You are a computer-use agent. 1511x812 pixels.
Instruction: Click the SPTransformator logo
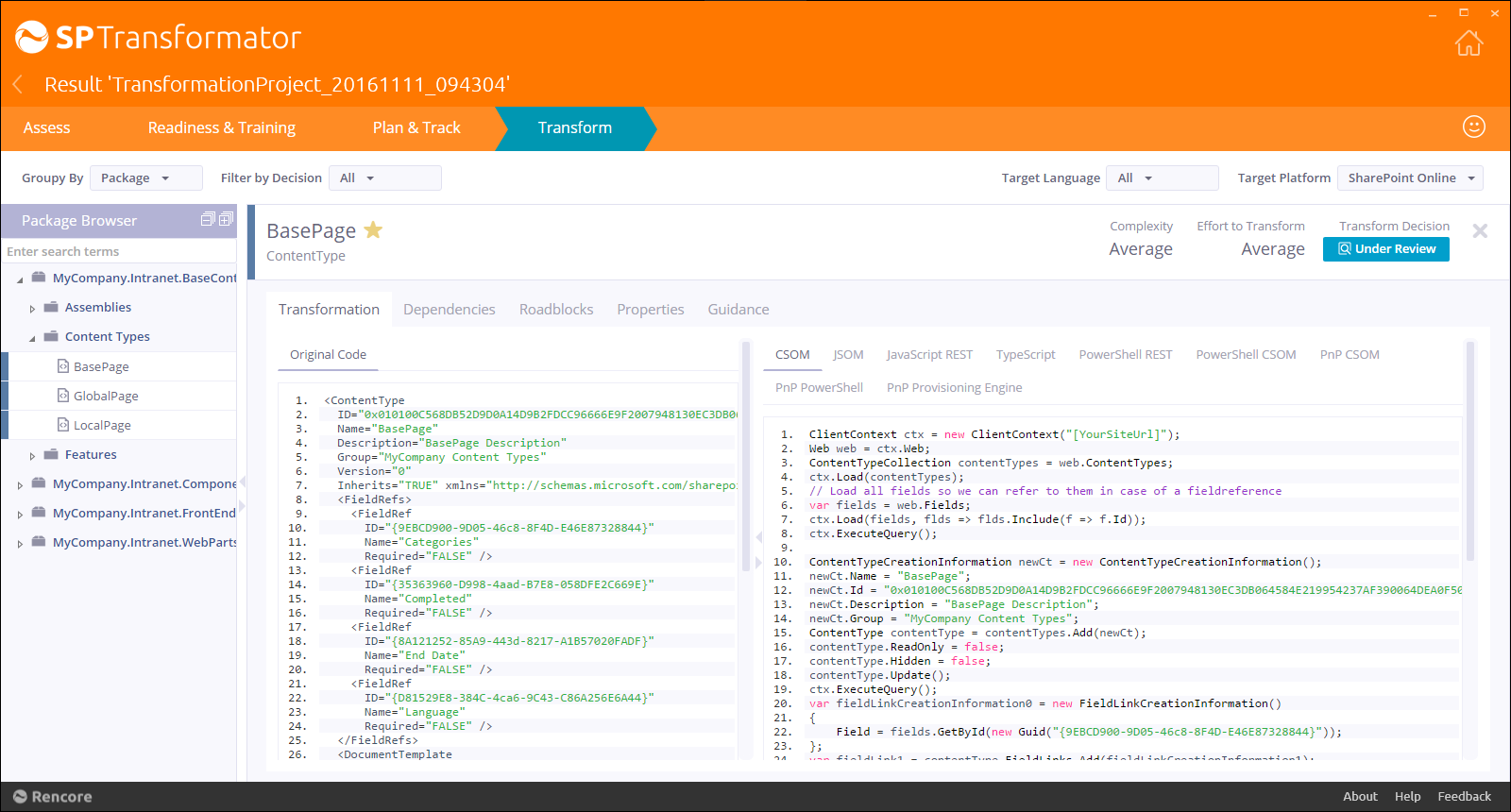click(158, 37)
